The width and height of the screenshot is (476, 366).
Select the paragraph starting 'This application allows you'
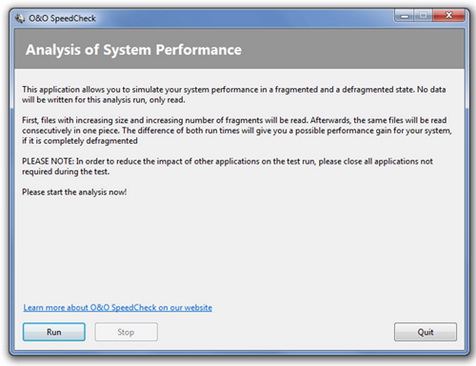(x=234, y=95)
